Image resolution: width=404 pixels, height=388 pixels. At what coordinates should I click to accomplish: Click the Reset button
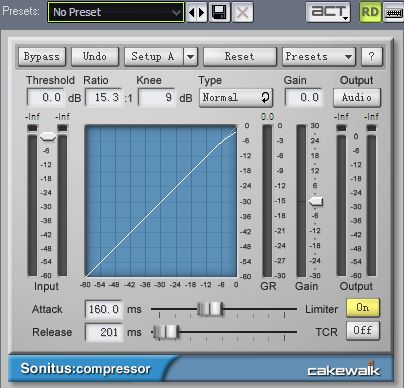[x=240, y=56]
